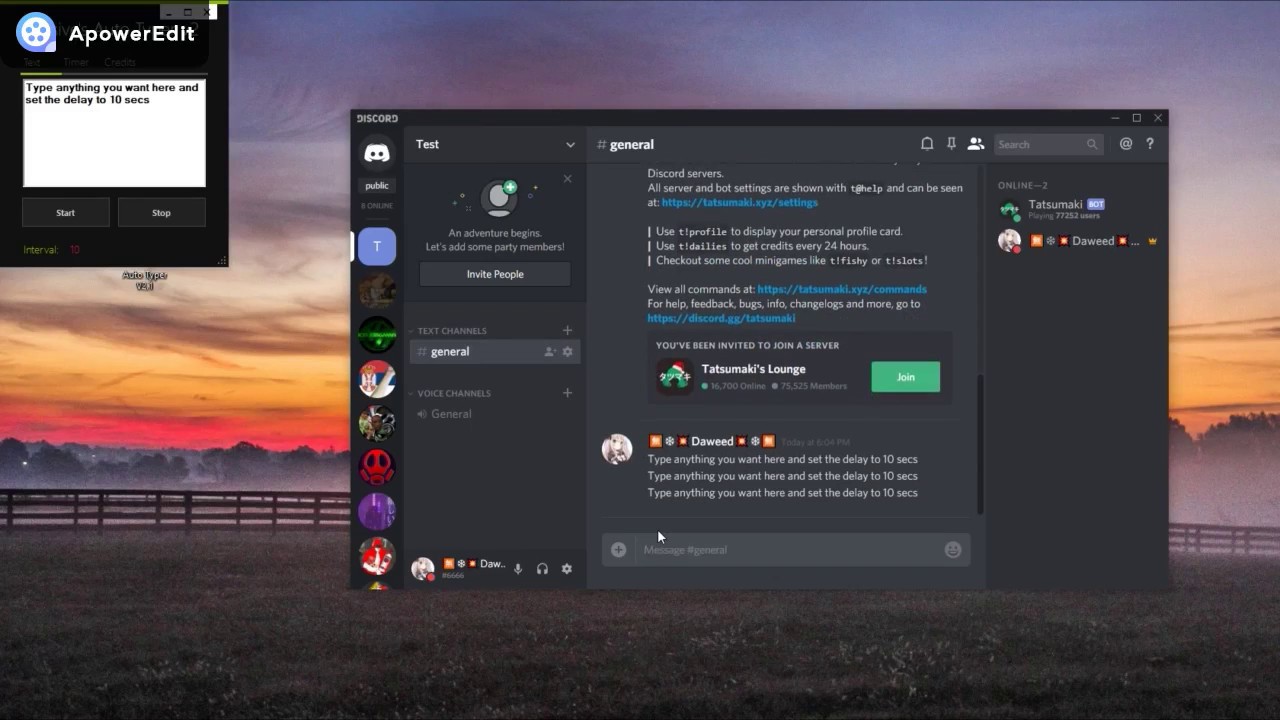Screen dimensions: 1280x720
Task: Click the Auto Typer text area
Action: click(x=114, y=133)
